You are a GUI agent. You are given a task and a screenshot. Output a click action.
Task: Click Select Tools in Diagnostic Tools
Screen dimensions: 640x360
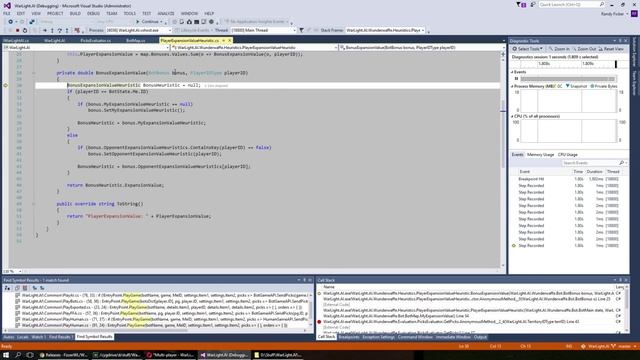(527, 49)
